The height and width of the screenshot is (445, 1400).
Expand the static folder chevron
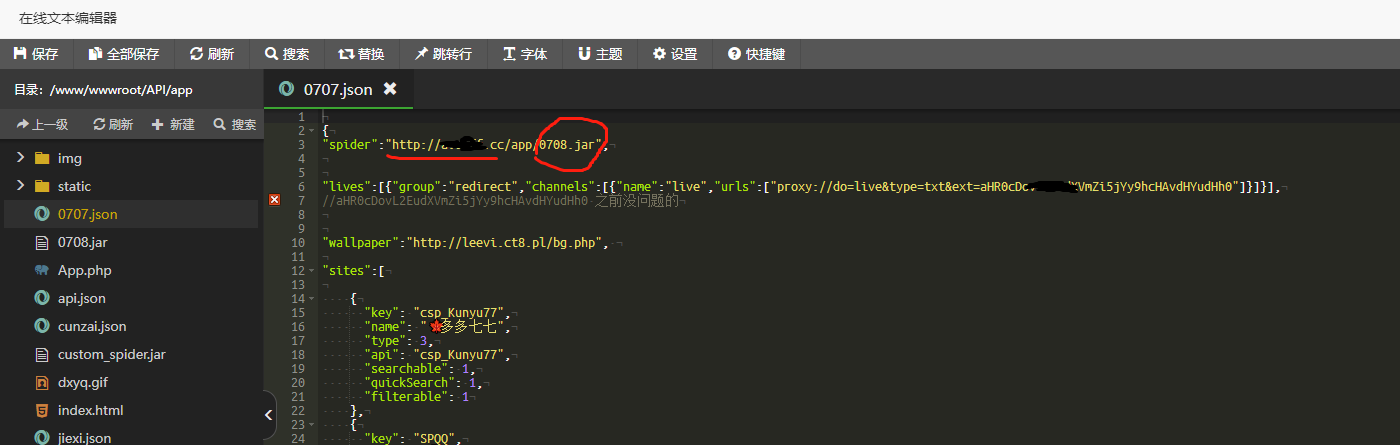tap(20, 186)
